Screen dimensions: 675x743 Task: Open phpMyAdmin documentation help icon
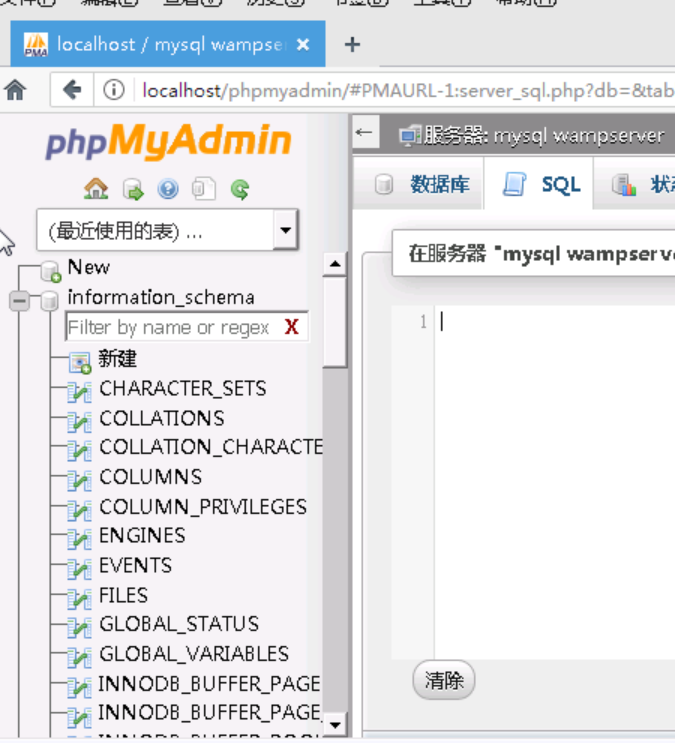tap(168, 189)
